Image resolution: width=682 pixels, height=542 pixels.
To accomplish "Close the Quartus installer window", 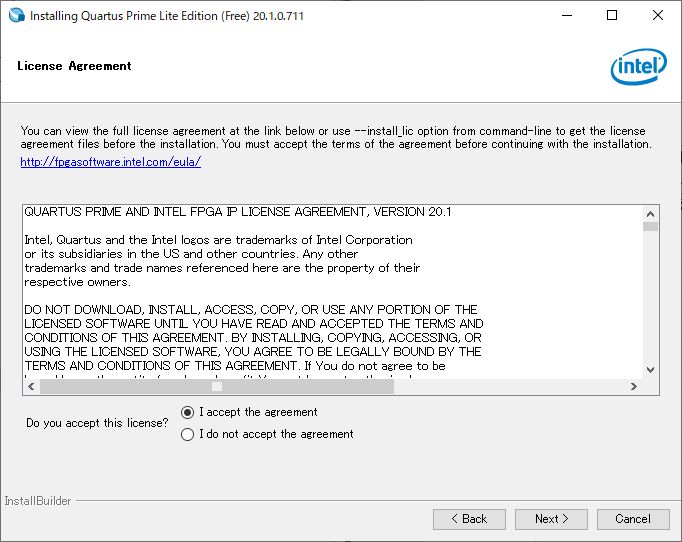I will [x=657, y=16].
